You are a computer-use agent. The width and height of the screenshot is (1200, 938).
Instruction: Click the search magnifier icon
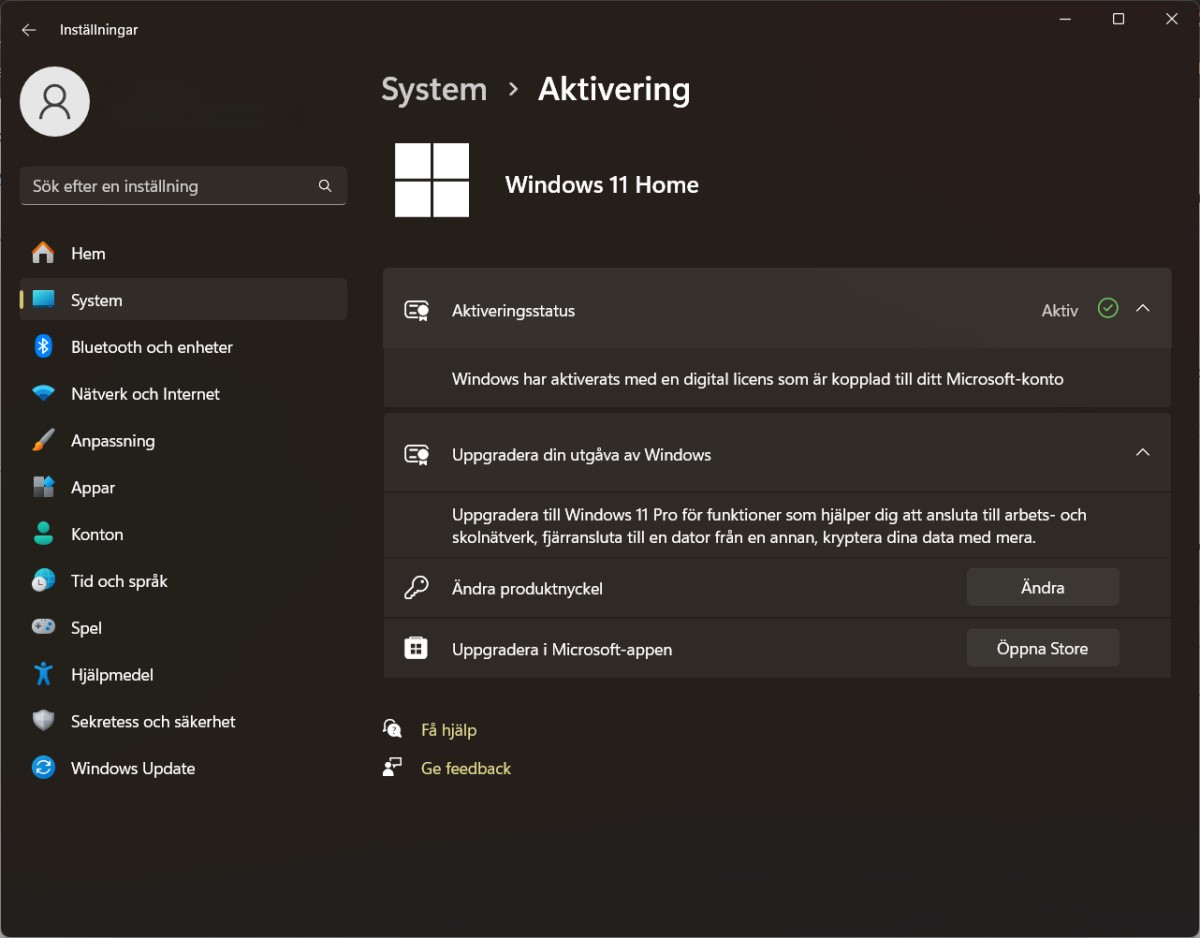coord(325,186)
